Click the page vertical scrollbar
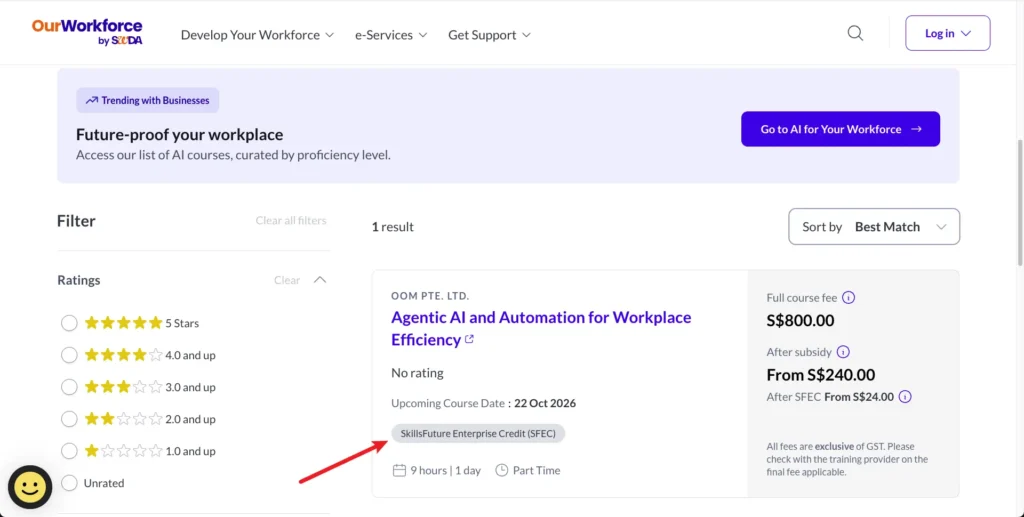1024x517 pixels. click(x=1018, y=202)
